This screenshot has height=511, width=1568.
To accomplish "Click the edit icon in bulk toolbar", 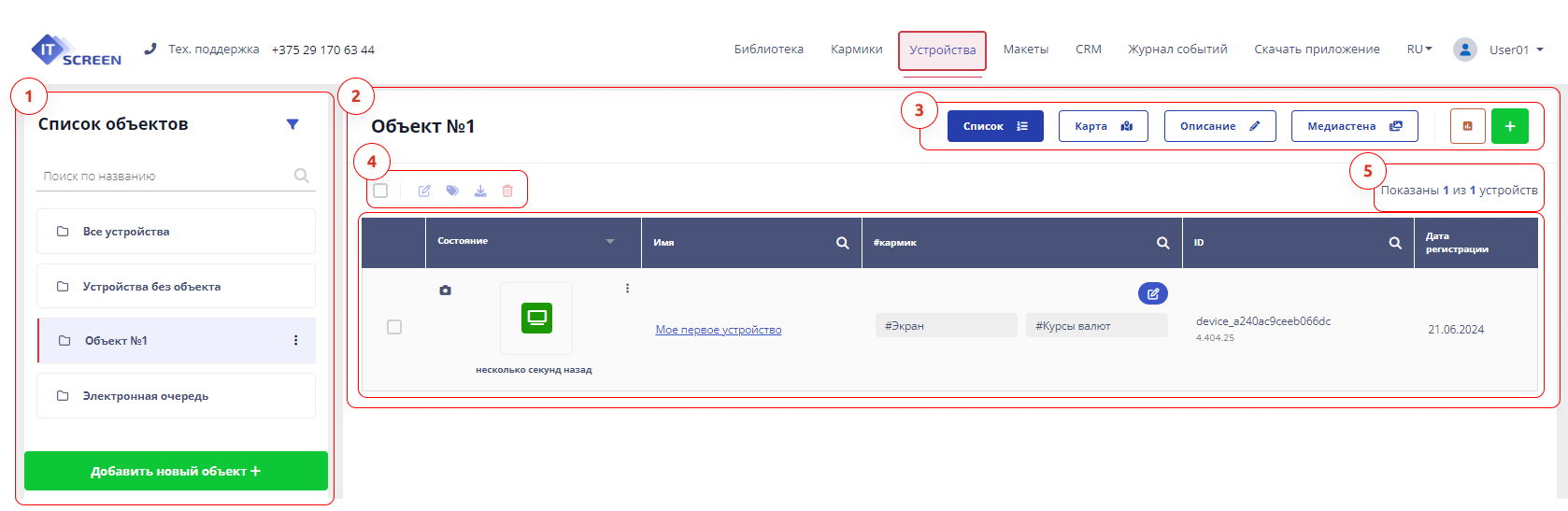I will (x=424, y=191).
